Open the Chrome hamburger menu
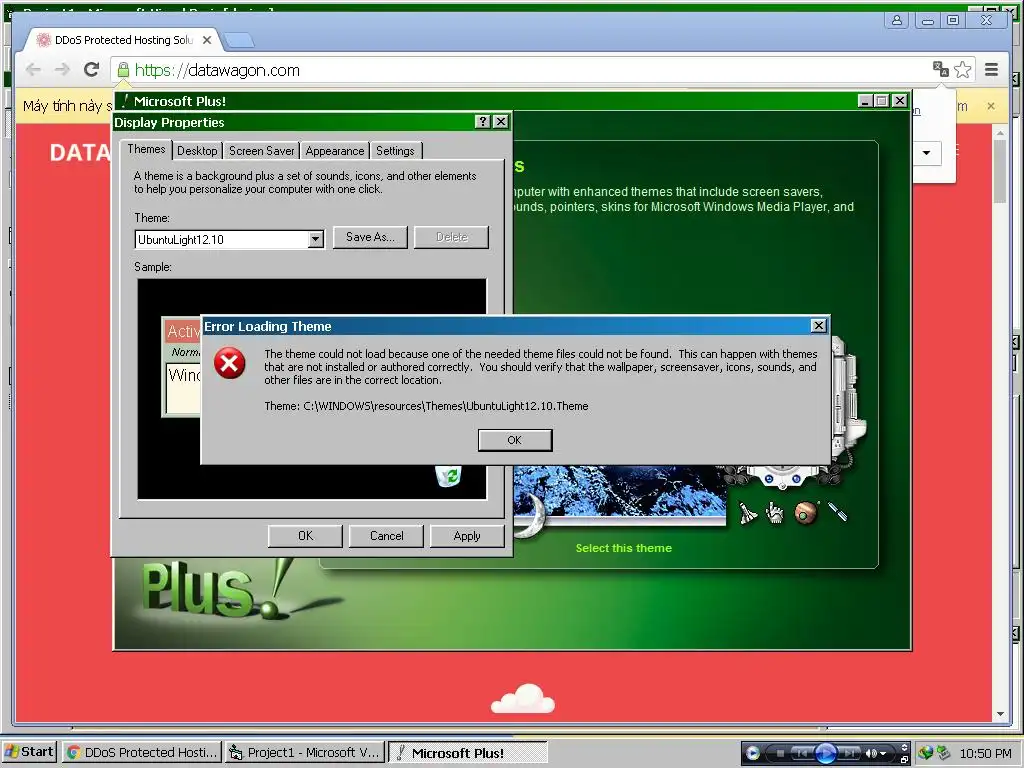Image resolution: width=1024 pixels, height=768 pixels. [x=991, y=69]
